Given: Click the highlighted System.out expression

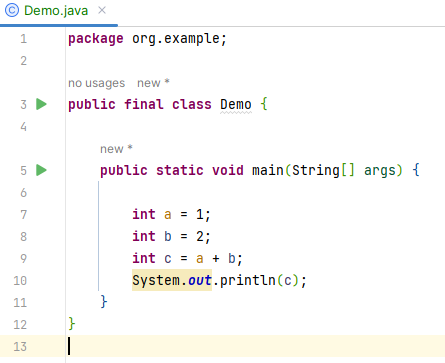Looking at the screenshot, I should point(172,280).
